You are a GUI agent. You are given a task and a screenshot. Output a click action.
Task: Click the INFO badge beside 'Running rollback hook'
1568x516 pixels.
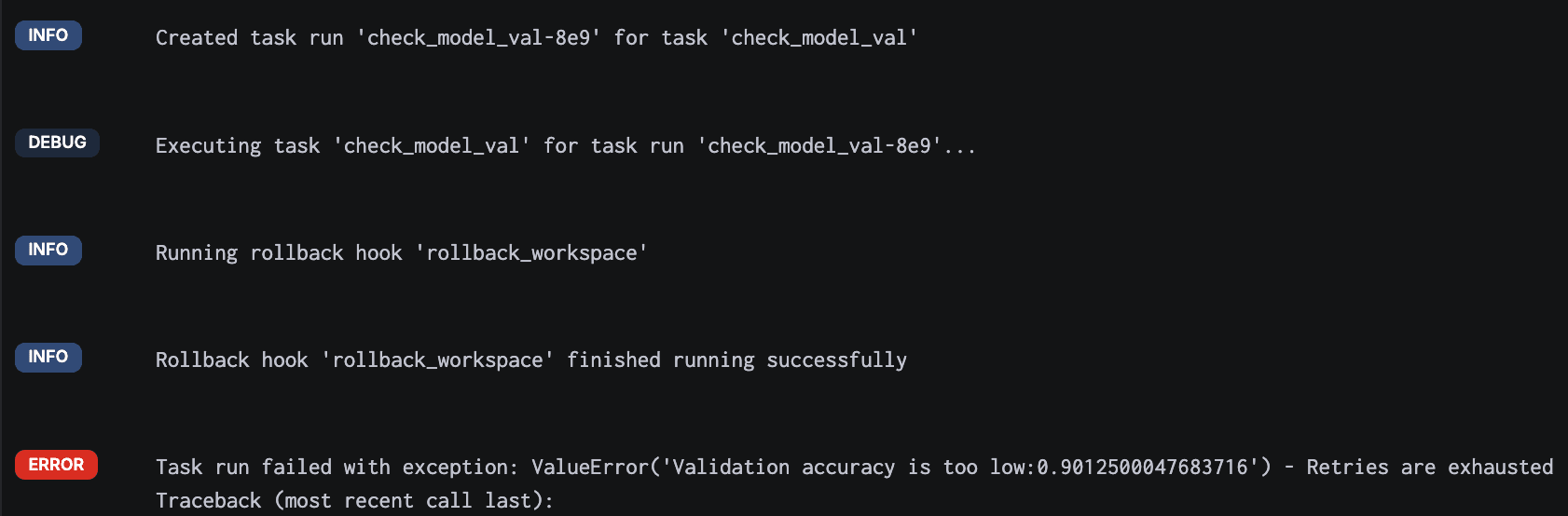pos(48,250)
